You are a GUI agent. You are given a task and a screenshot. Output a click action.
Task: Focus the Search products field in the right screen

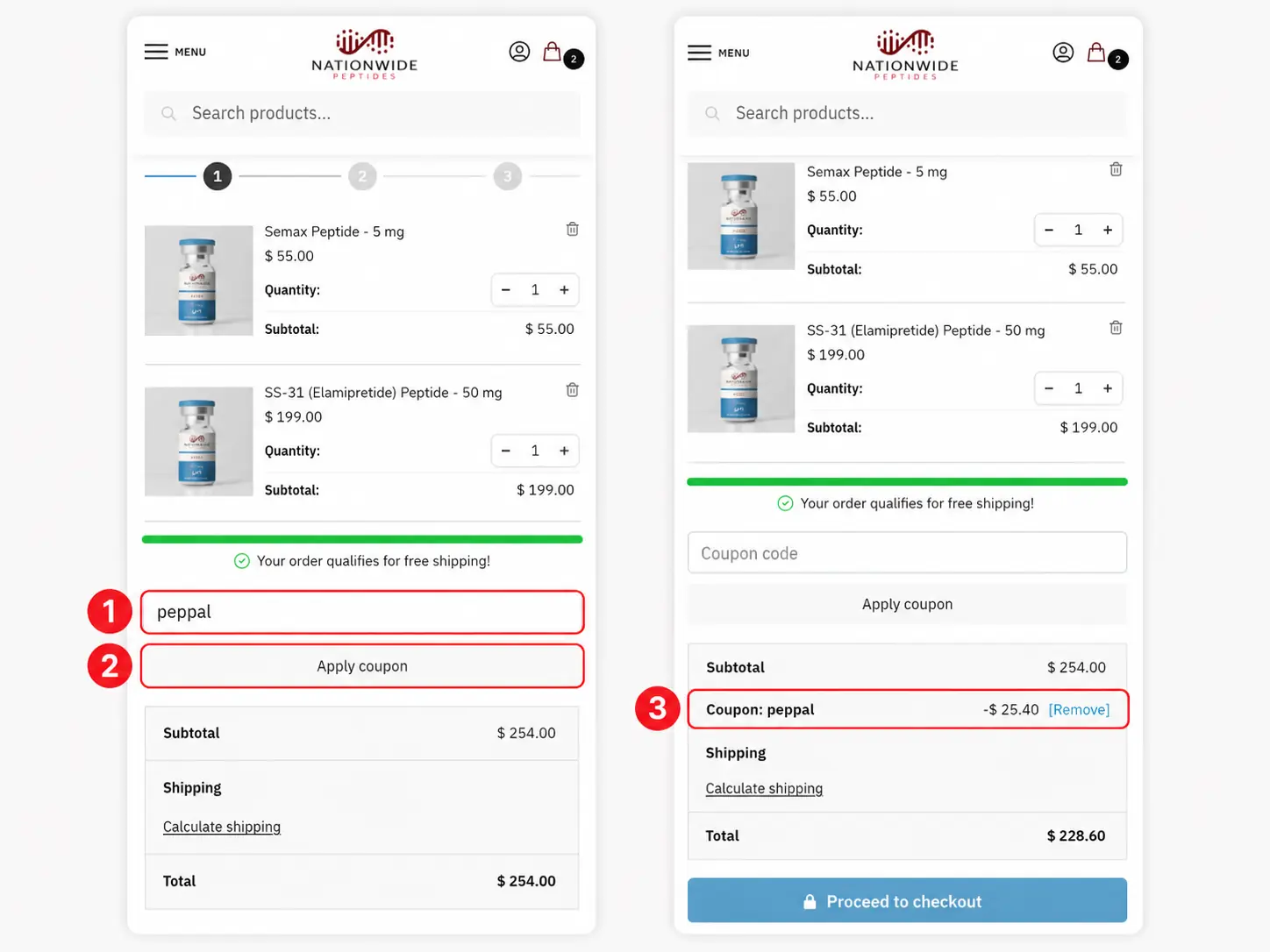(x=907, y=114)
